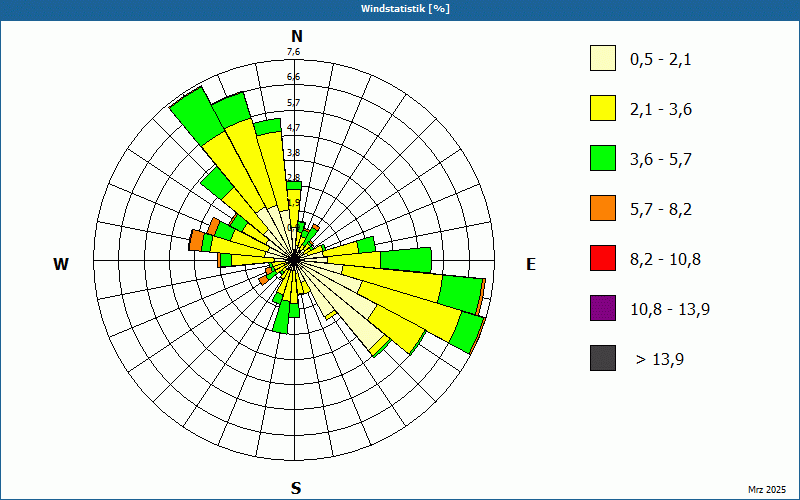Click the red 8,2 - 10,8 legend swatch
800x500 pixels.
603,258
